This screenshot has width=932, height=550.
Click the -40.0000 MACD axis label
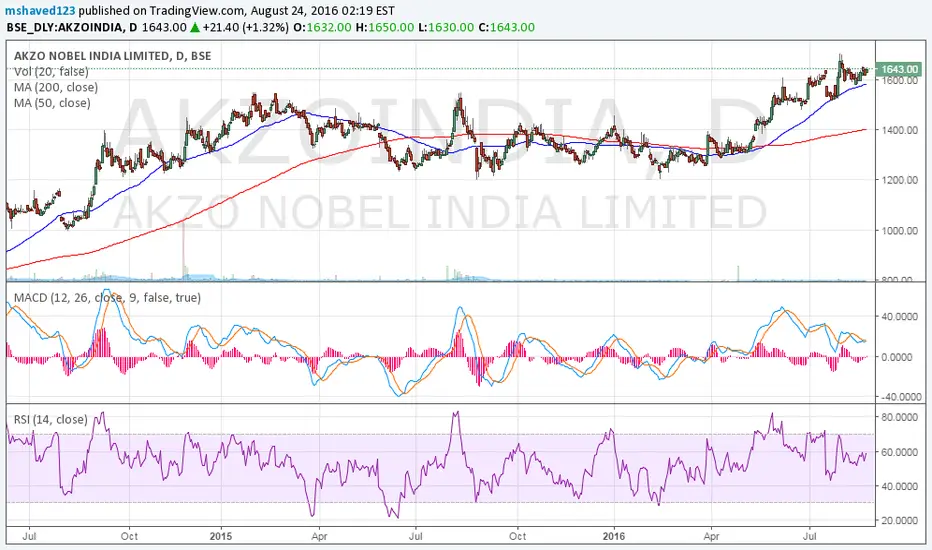pyautogui.click(x=900, y=397)
